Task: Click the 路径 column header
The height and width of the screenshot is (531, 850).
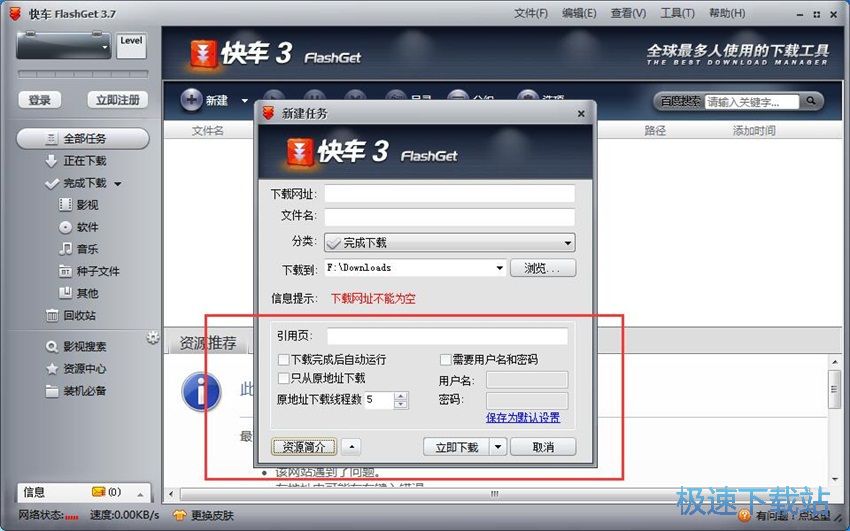Action: tap(654, 131)
